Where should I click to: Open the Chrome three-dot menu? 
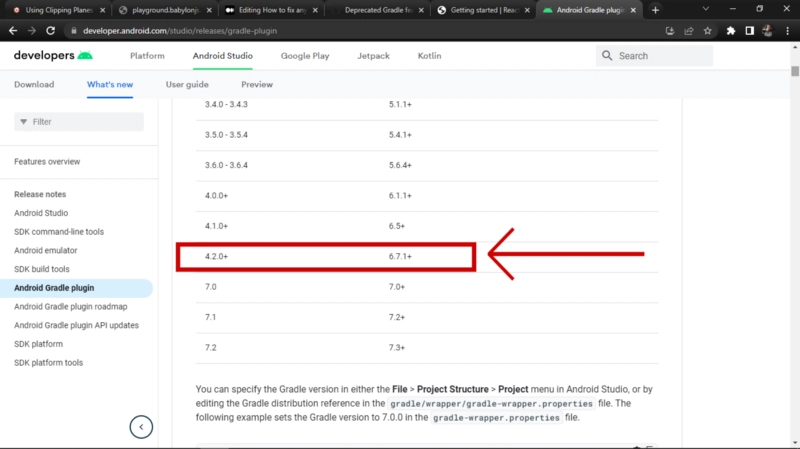[x=788, y=31]
